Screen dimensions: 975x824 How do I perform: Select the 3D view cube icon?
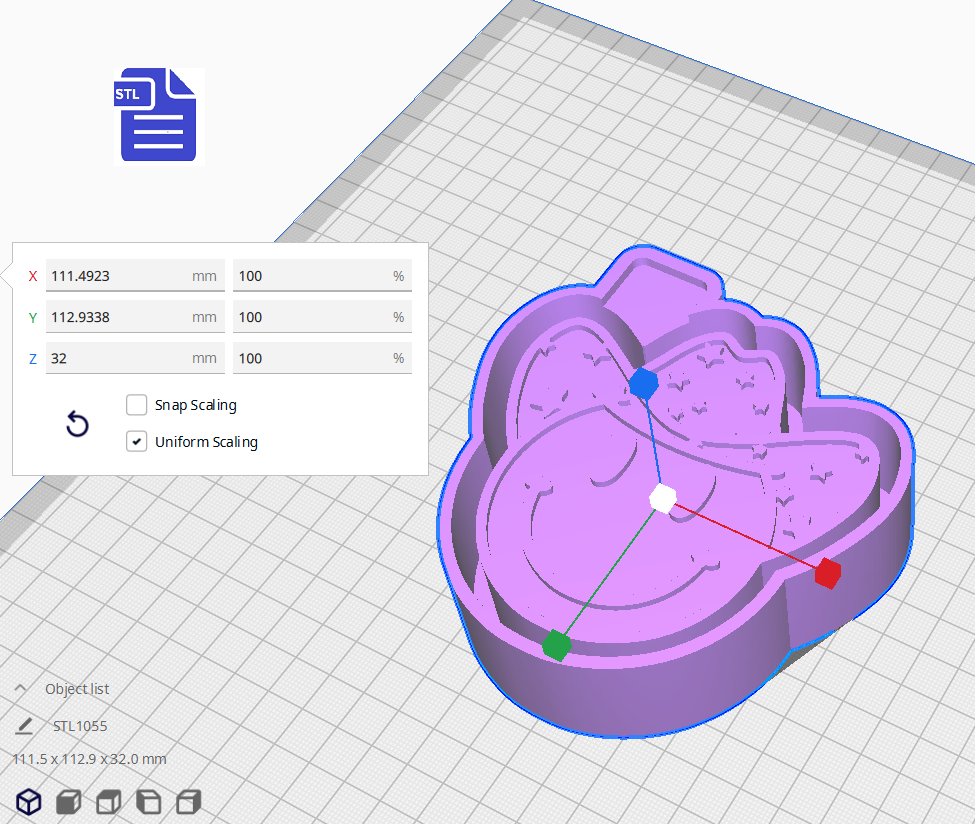[28, 801]
